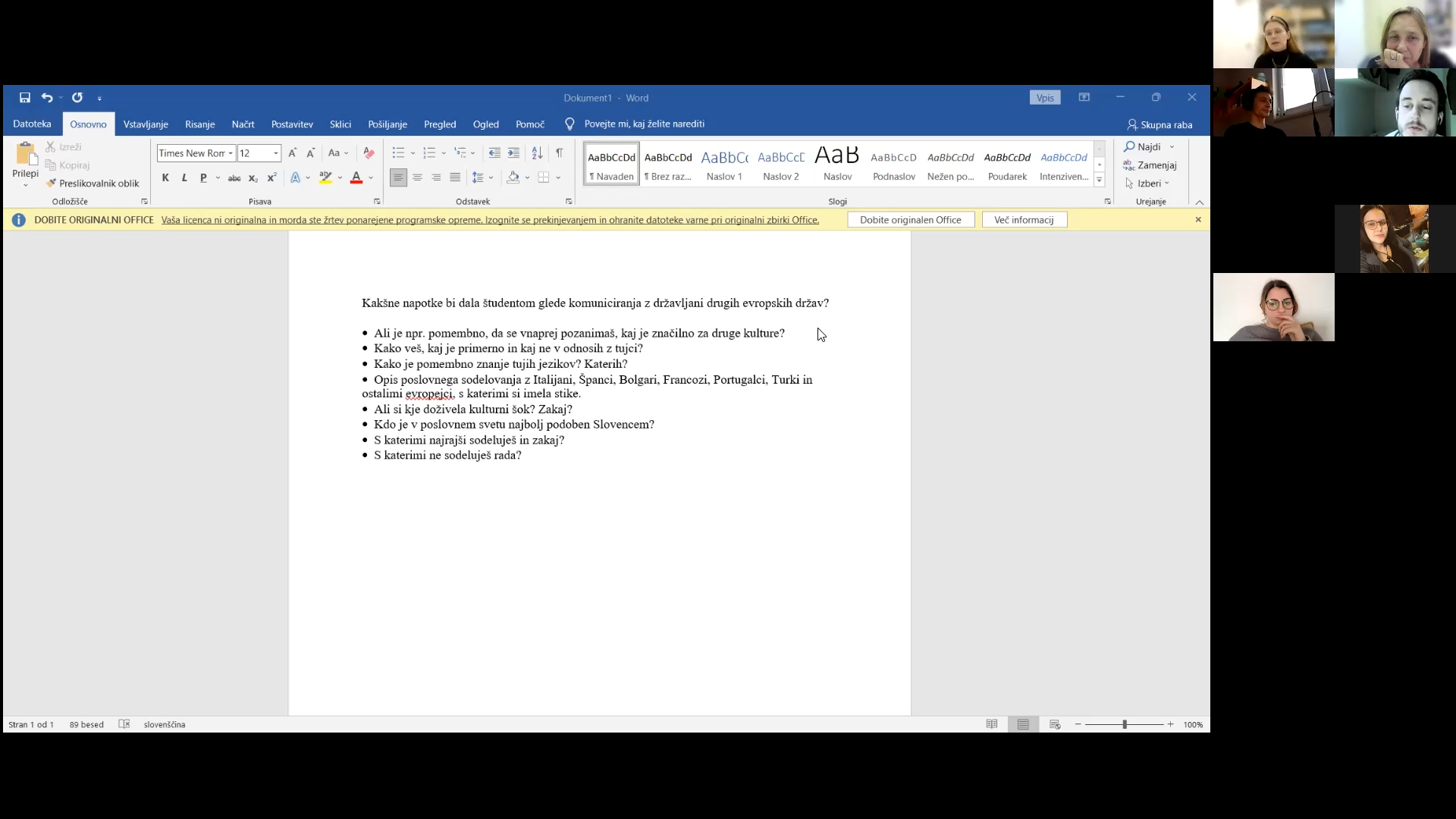Click Zamenjaj replace button
The width and height of the screenshot is (1456, 819).
pyautogui.click(x=1150, y=165)
